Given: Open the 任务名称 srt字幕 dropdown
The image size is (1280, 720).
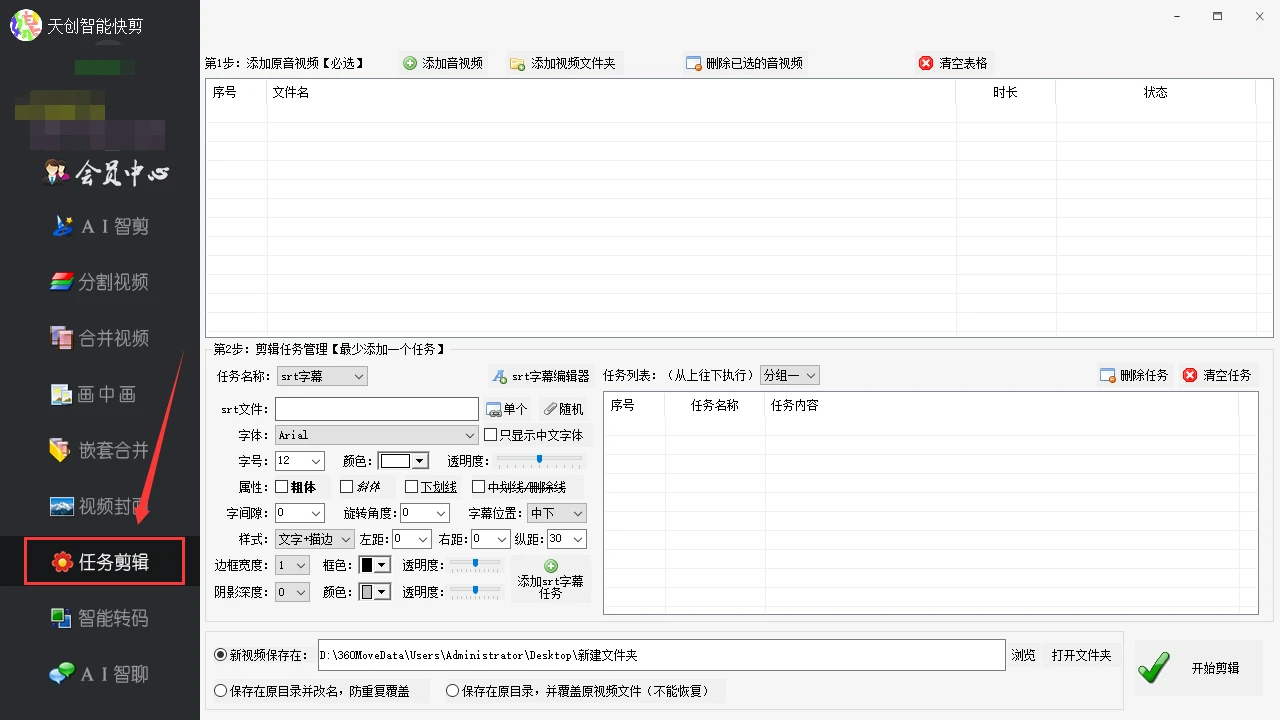Looking at the screenshot, I should tap(322, 376).
